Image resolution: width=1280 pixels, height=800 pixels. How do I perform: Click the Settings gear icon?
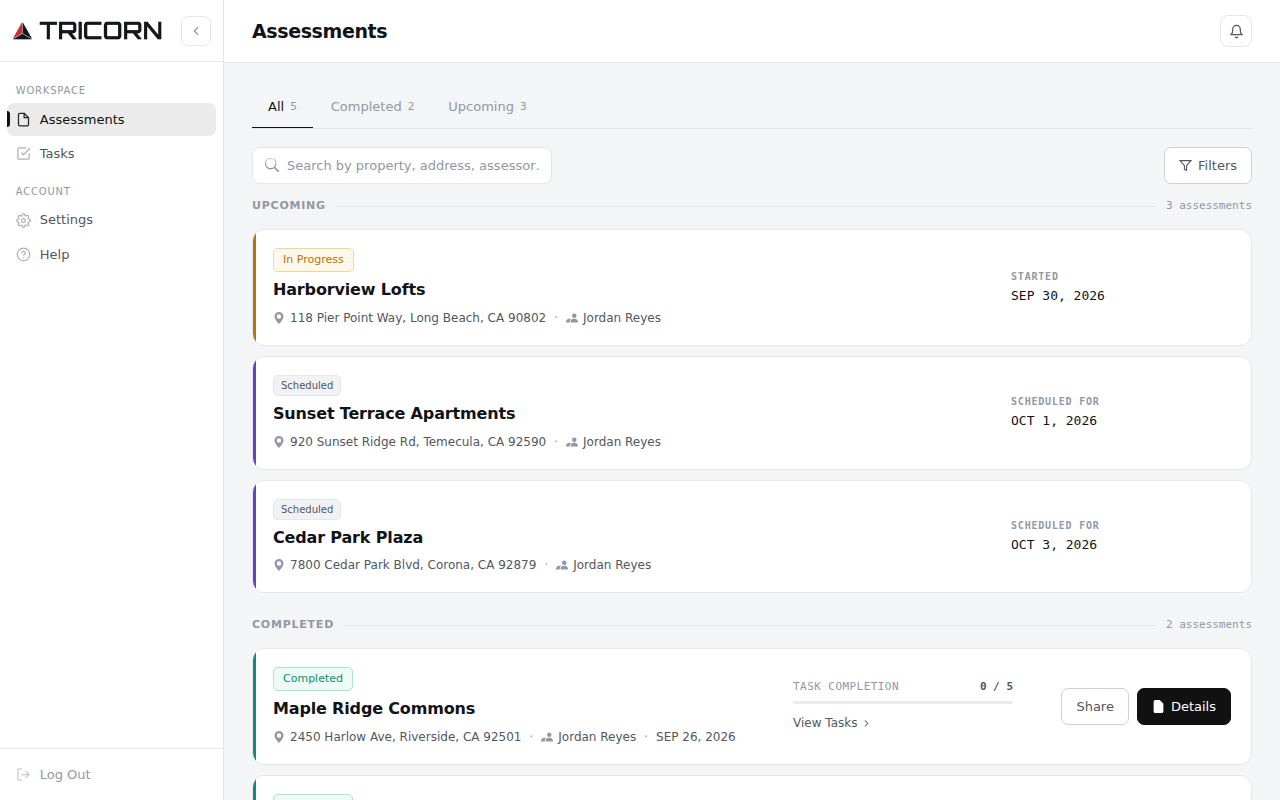click(24, 220)
